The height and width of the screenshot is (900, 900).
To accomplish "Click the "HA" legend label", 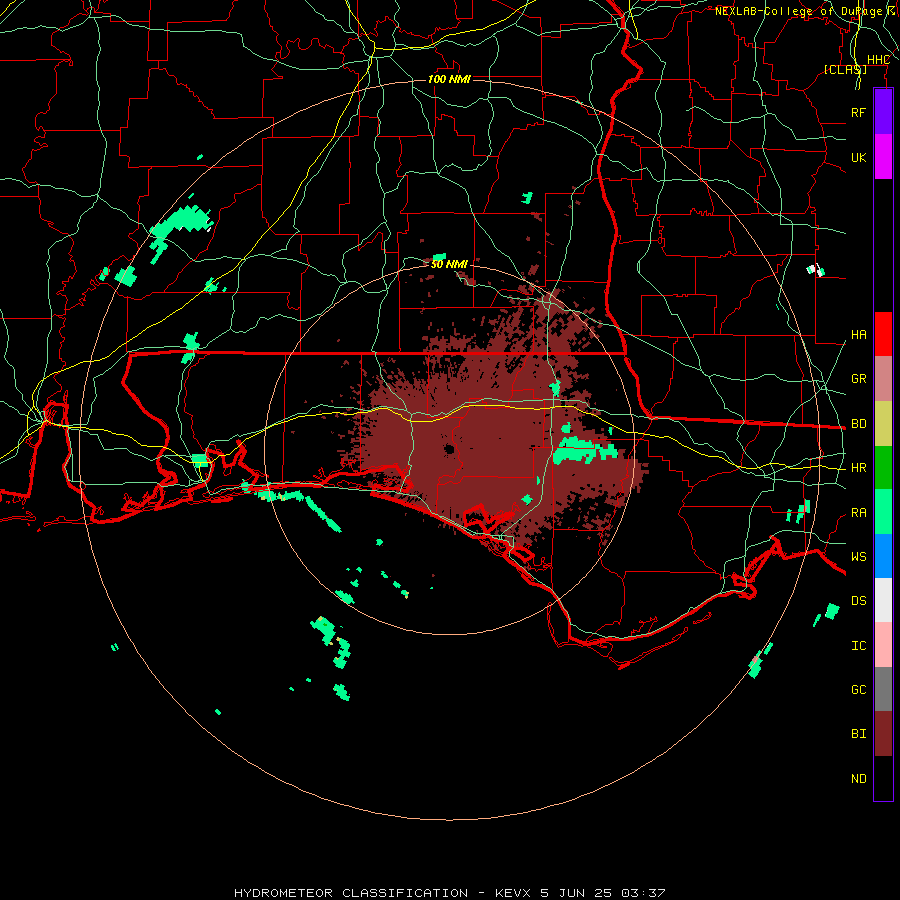I will point(858,335).
